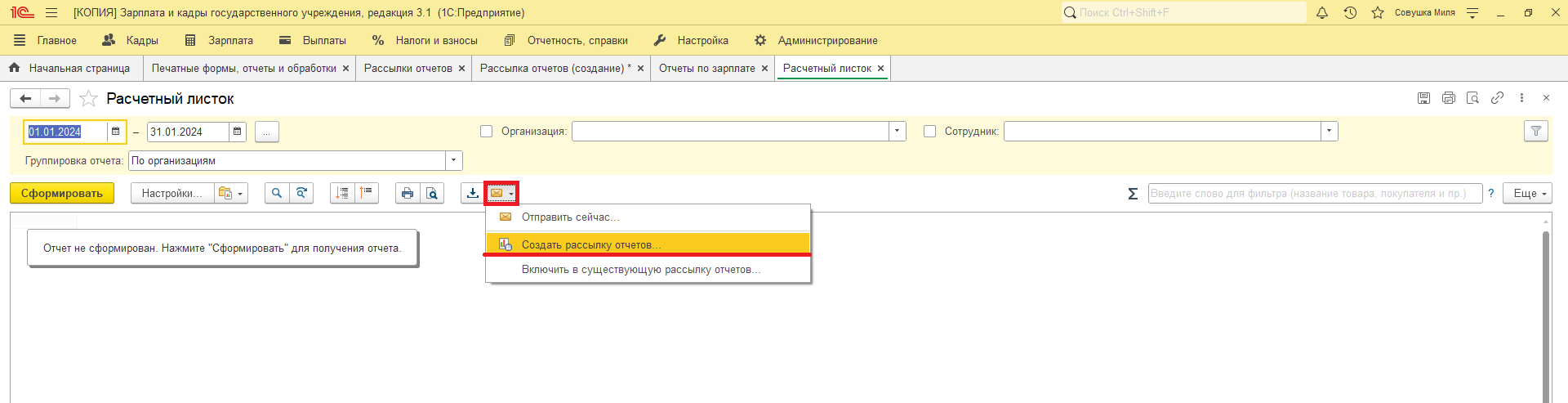Click the funnel filter button
This screenshot has height=403, width=1568.
coord(1536,131)
